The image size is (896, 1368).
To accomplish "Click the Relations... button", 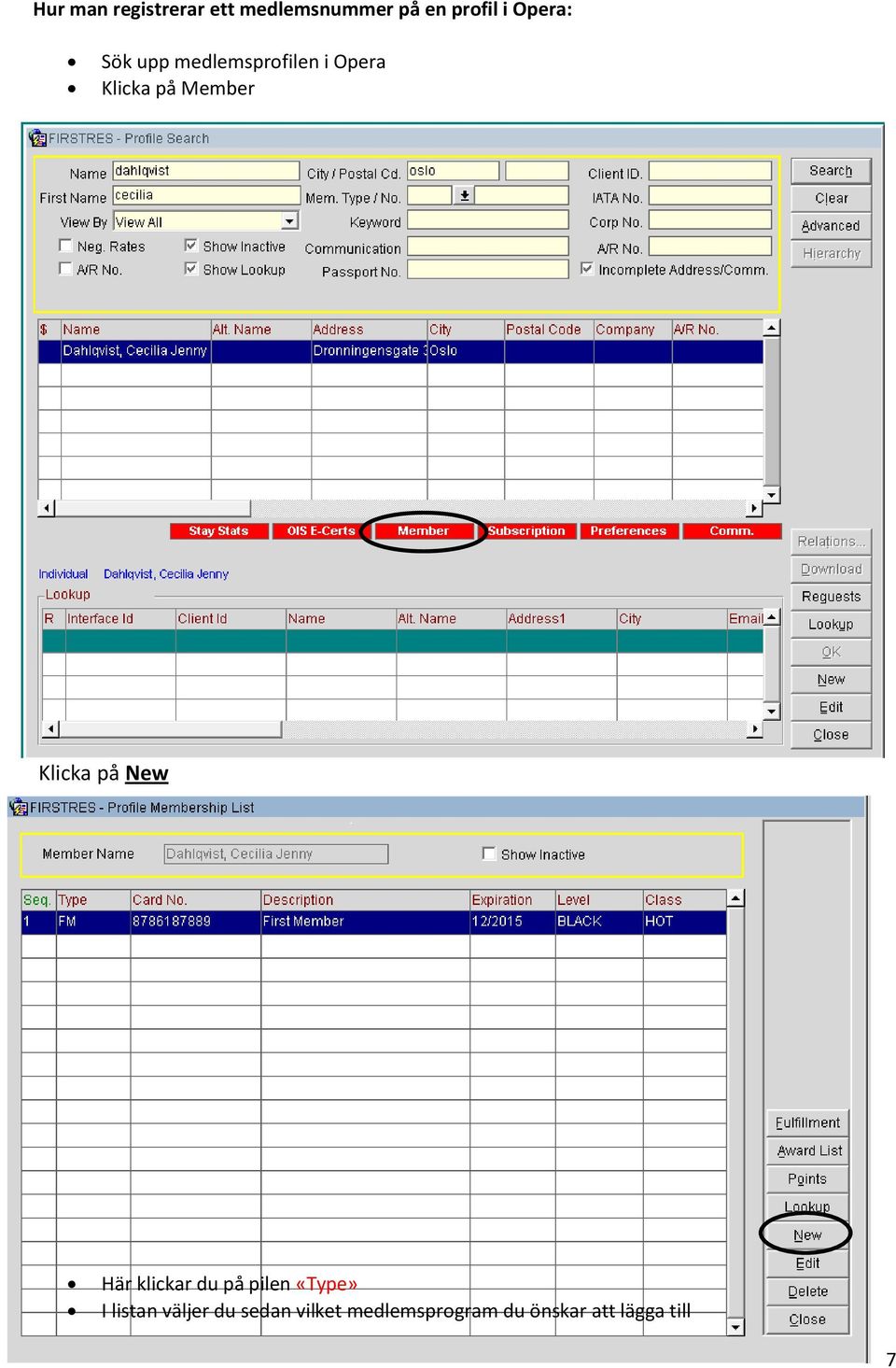I will click(831, 542).
